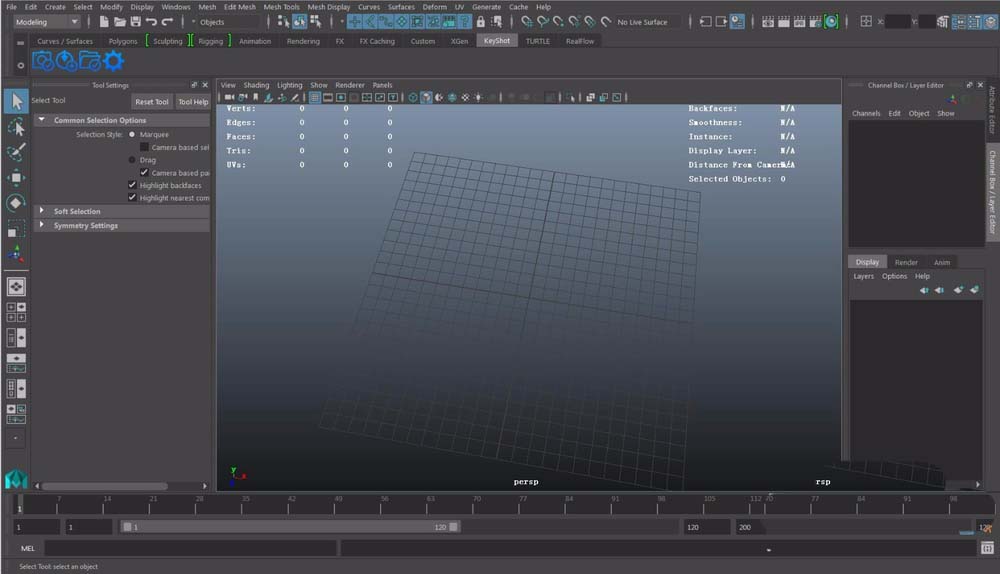
Task: Select the Drag selection style
Action: pyautogui.click(x=132, y=160)
